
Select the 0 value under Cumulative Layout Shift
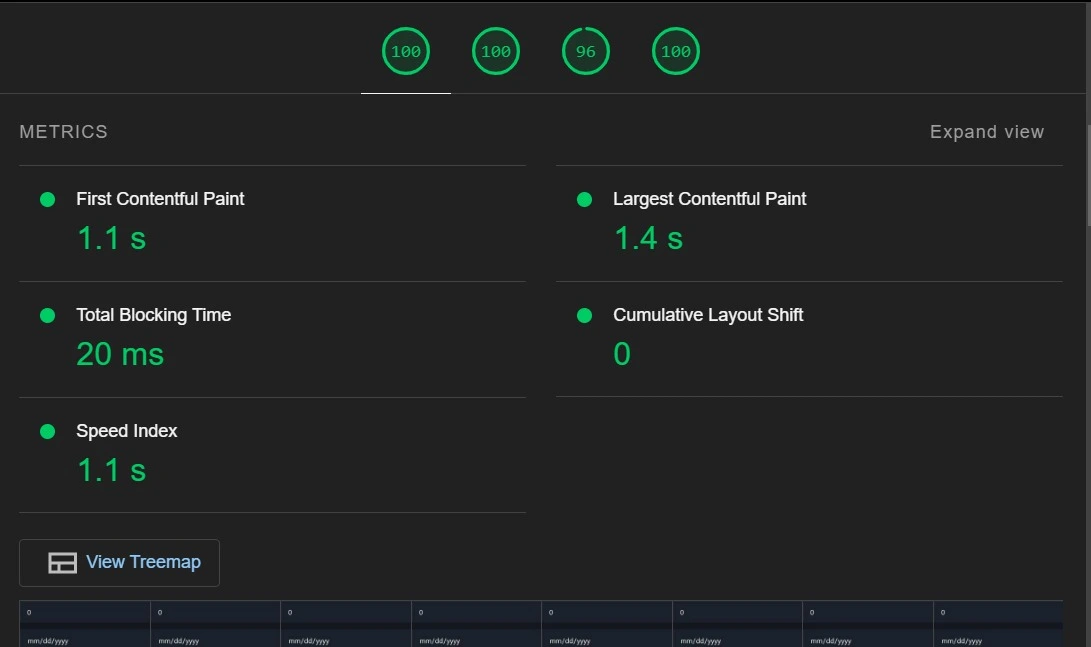click(x=622, y=354)
